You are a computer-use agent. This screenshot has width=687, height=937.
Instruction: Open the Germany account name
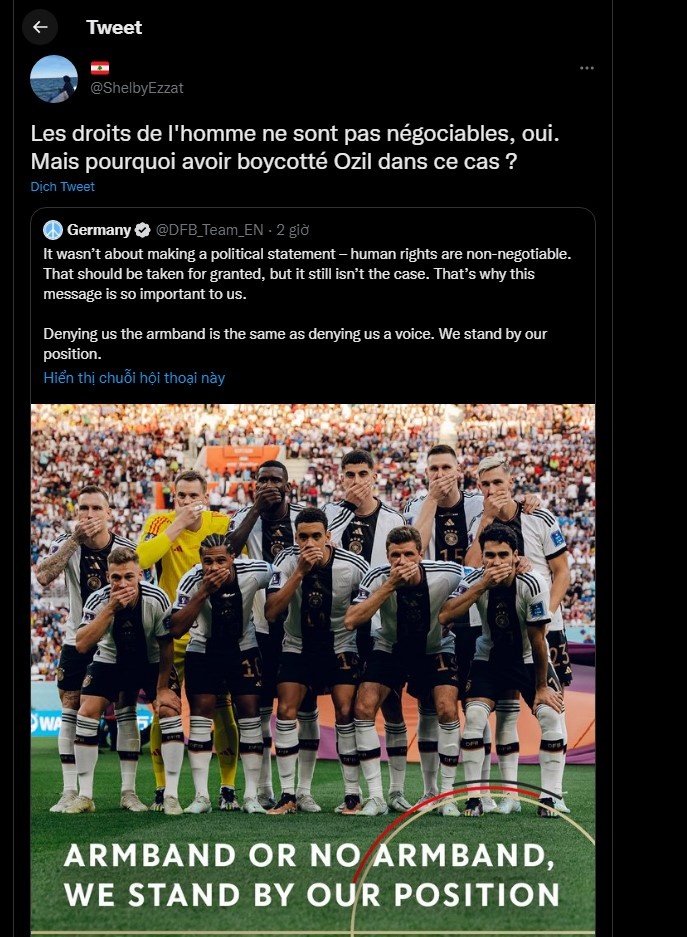[x=99, y=230]
